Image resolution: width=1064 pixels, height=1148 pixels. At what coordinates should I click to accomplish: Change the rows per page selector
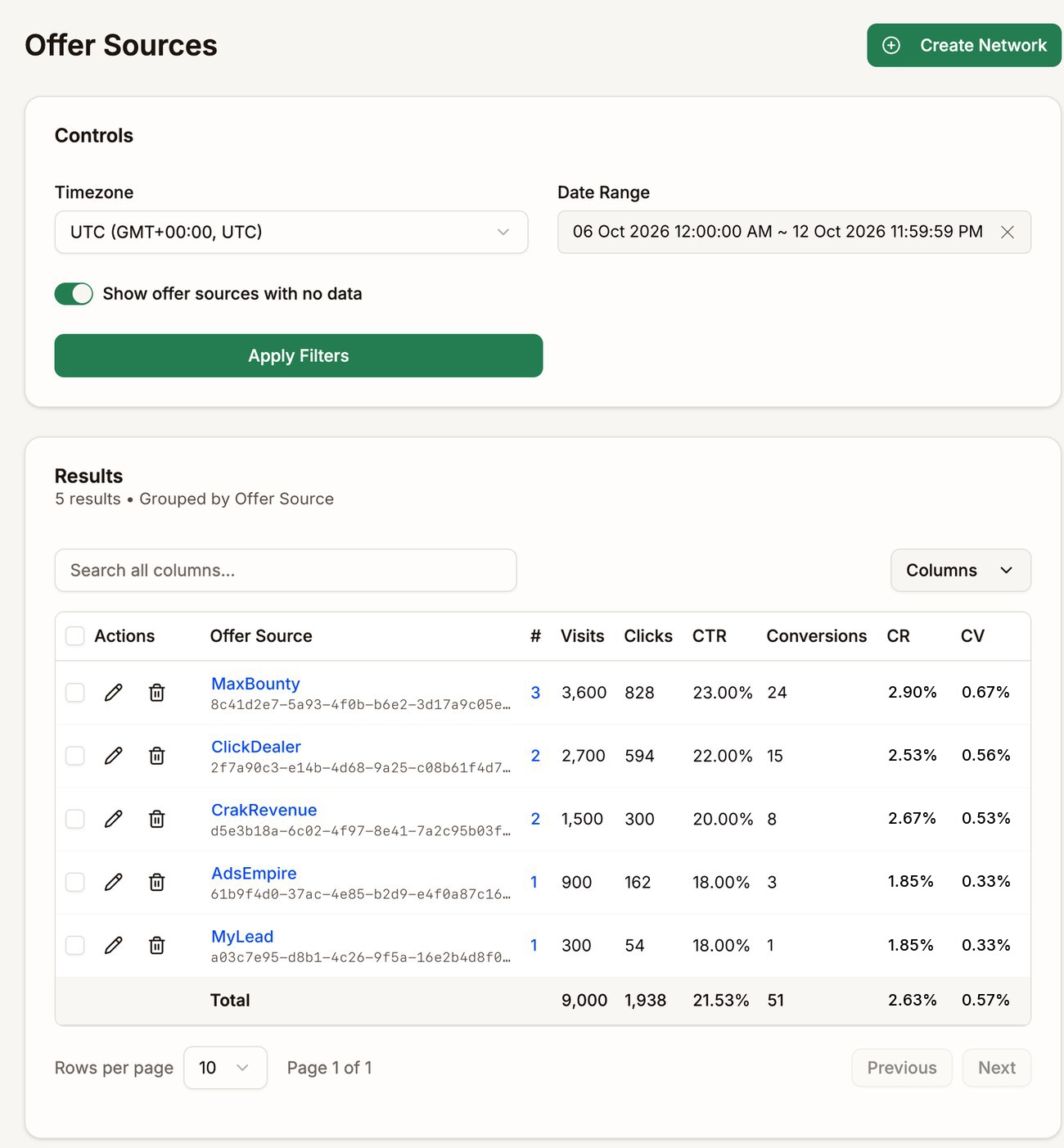(x=225, y=1068)
